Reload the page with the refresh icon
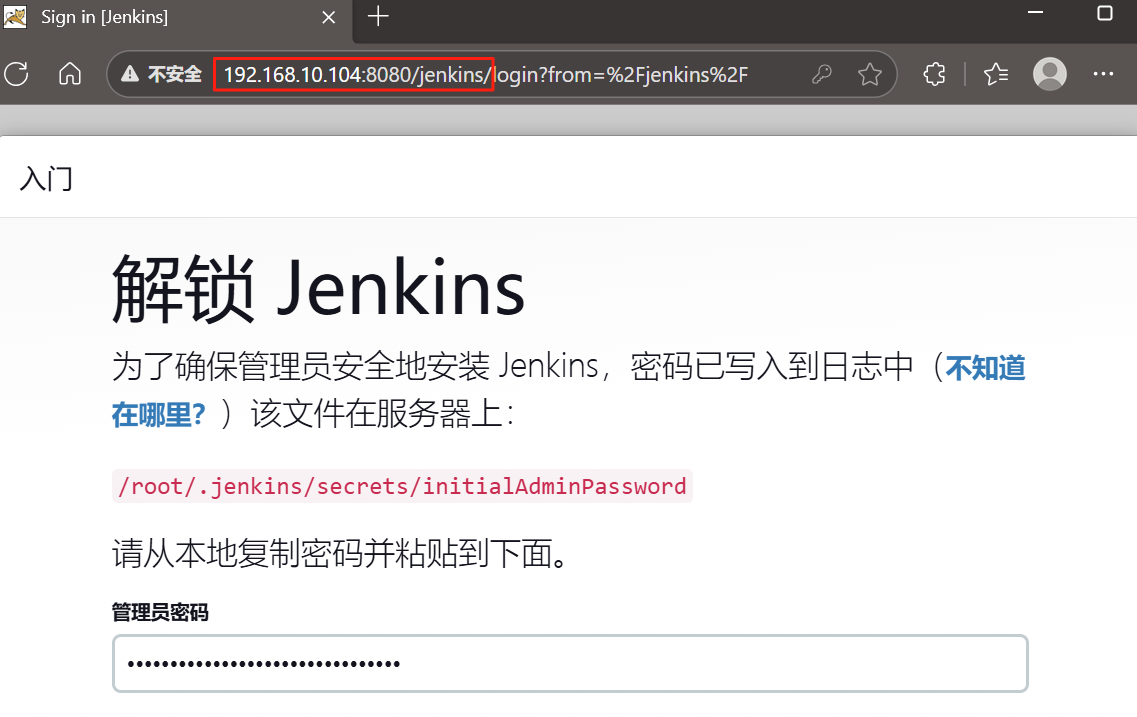1137x717 pixels. click(x=17, y=74)
